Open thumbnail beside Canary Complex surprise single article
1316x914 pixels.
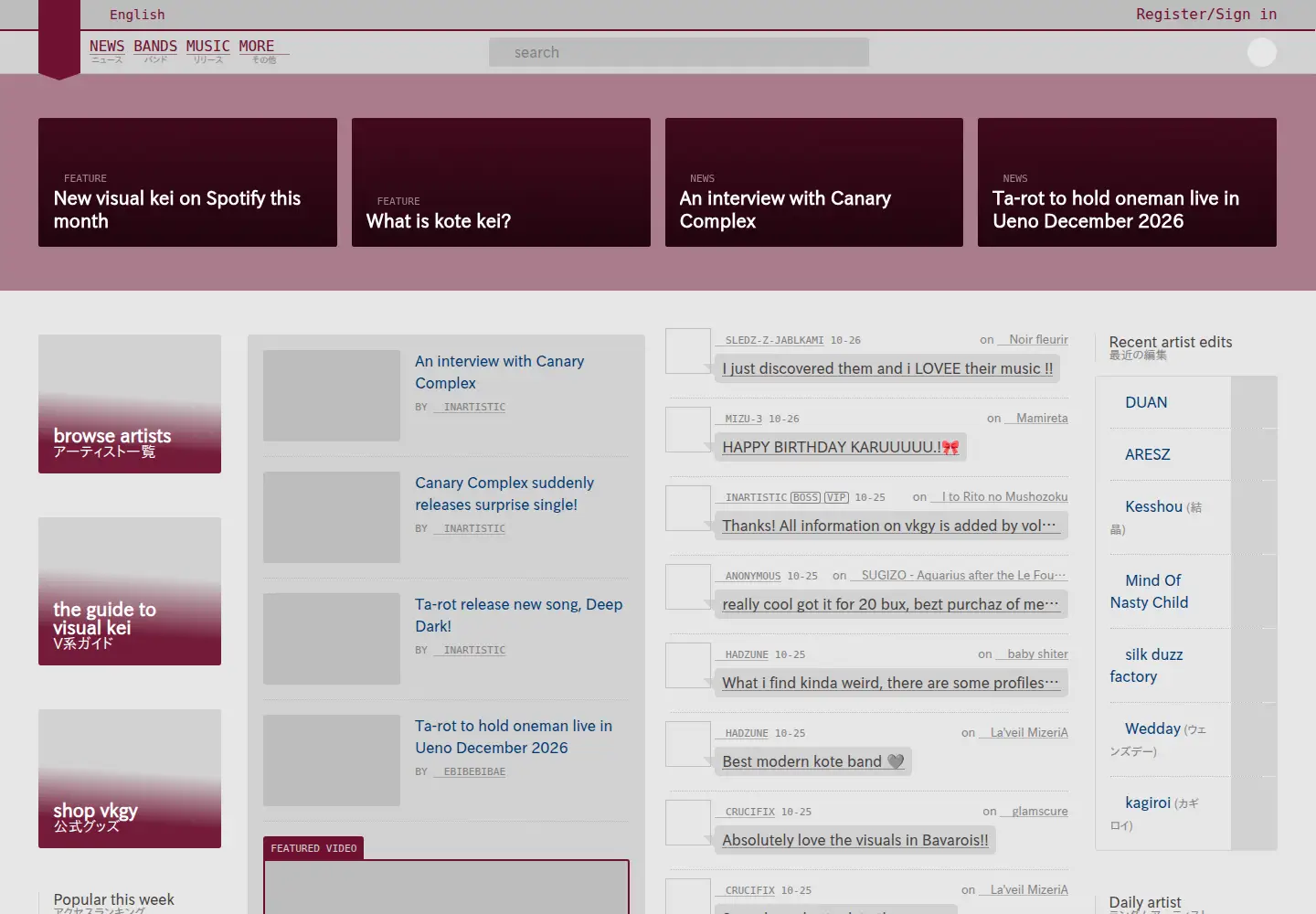332,517
